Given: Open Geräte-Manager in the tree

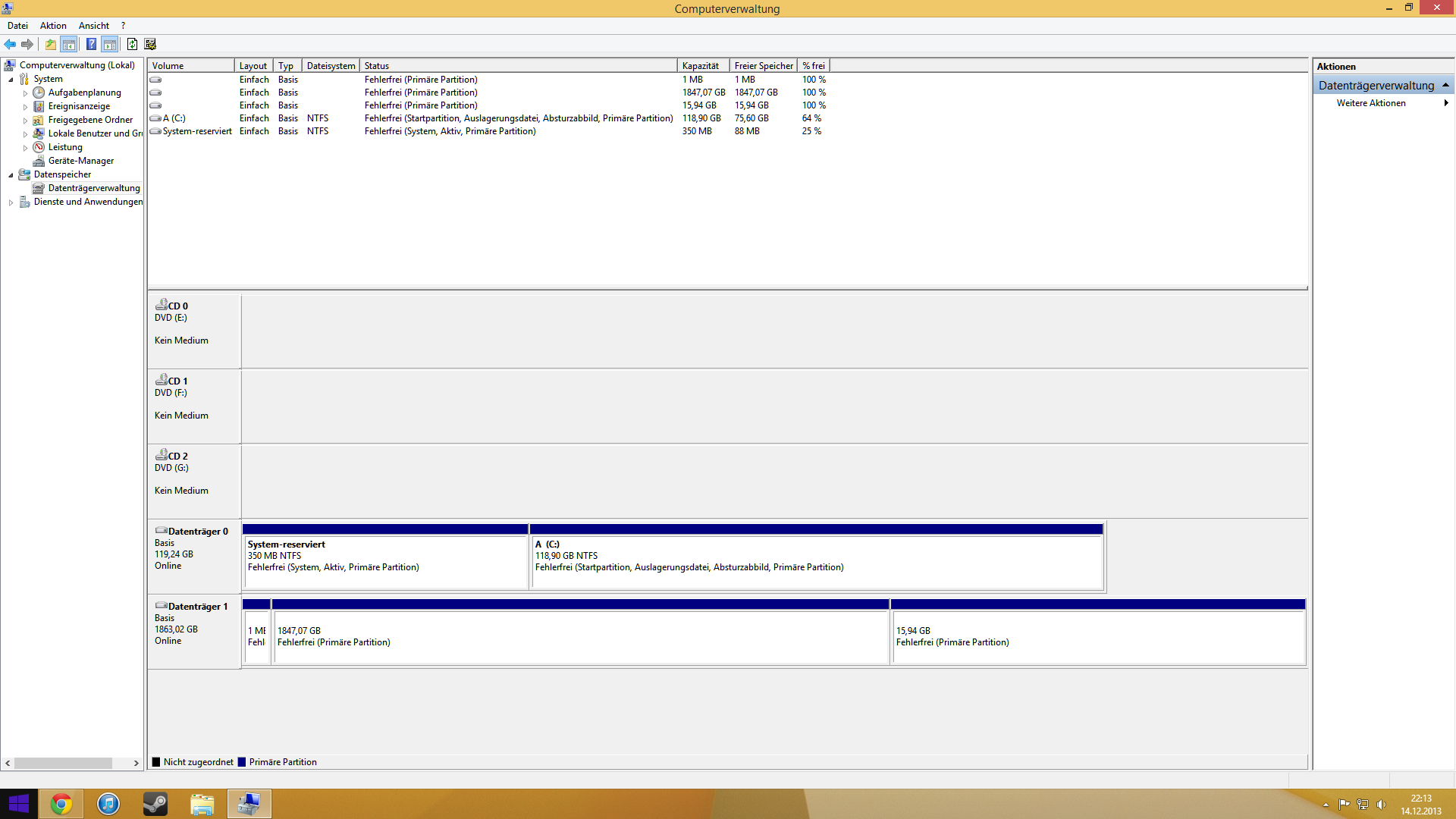Looking at the screenshot, I should coord(80,161).
